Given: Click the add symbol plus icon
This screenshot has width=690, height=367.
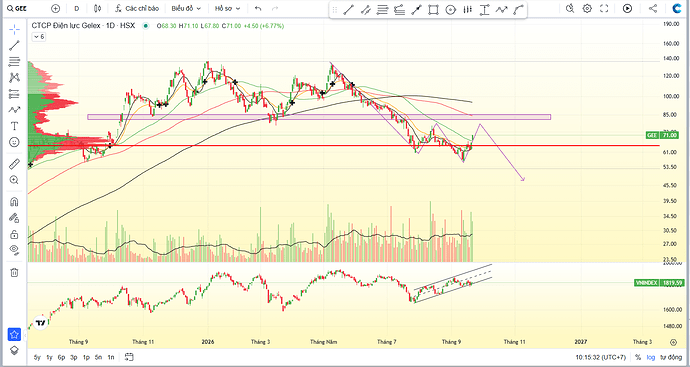Looking at the screenshot, I should [x=55, y=8].
